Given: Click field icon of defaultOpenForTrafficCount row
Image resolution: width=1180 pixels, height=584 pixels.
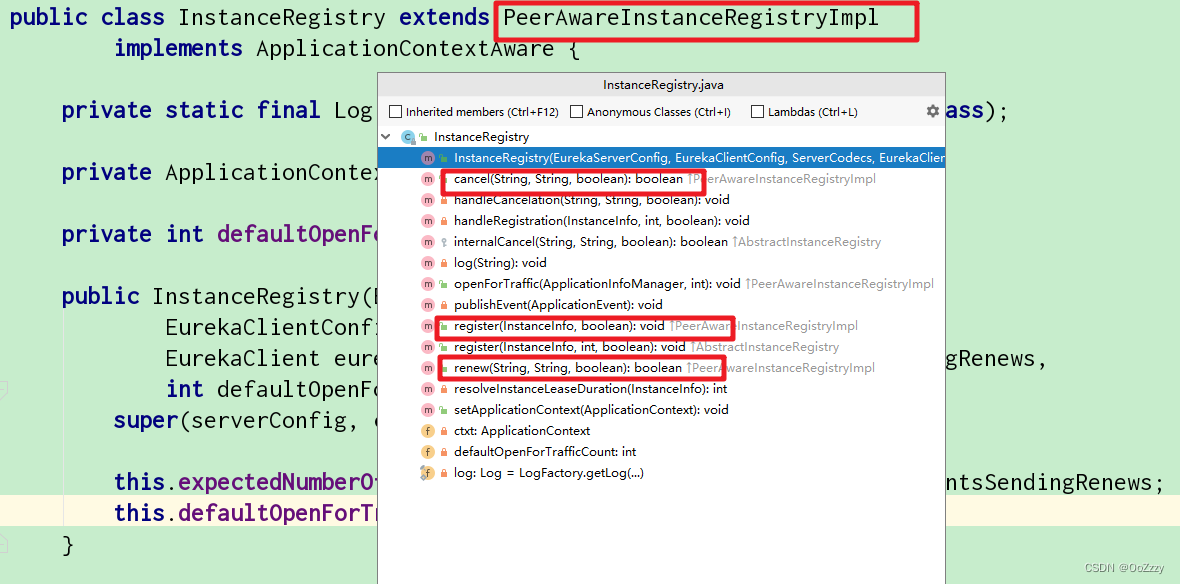Looking at the screenshot, I should click(x=427, y=452).
